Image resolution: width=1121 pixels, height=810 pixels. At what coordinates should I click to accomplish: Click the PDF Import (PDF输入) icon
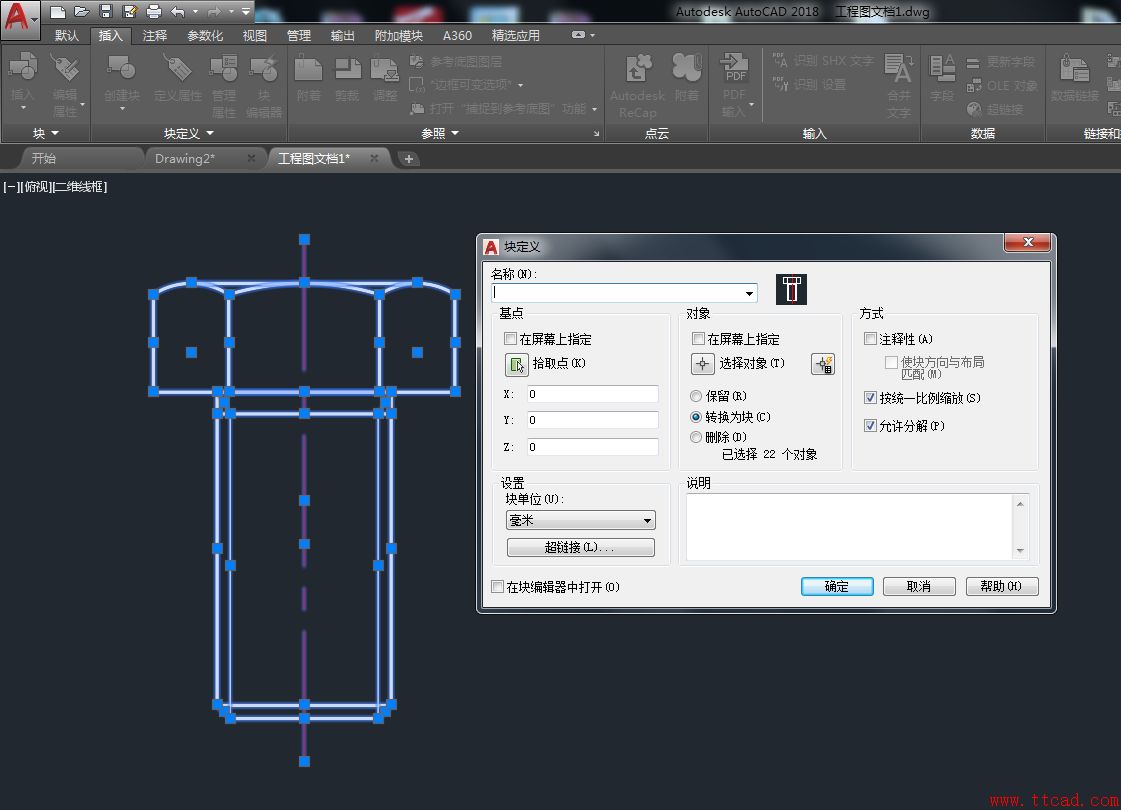tap(734, 69)
